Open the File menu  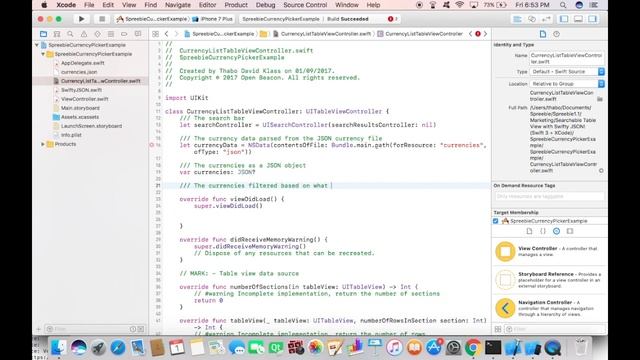pos(89,5)
